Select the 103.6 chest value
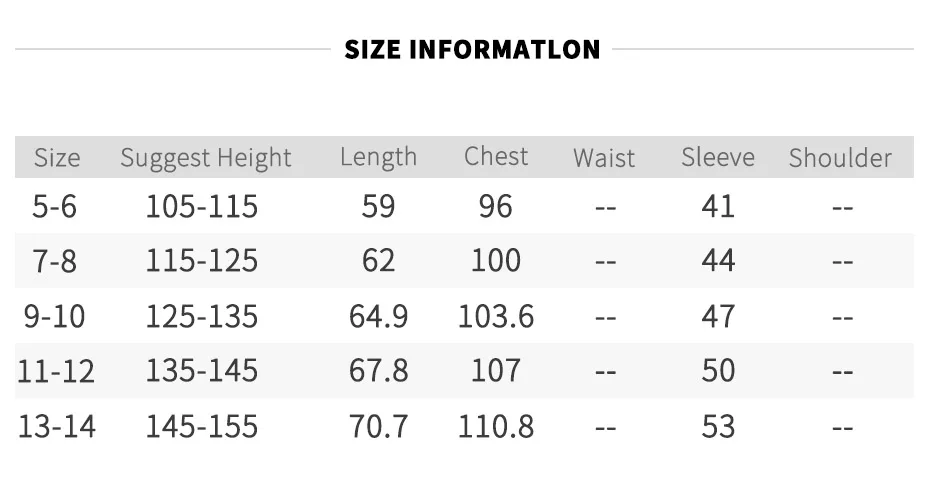The height and width of the screenshot is (498, 930). pos(496,316)
